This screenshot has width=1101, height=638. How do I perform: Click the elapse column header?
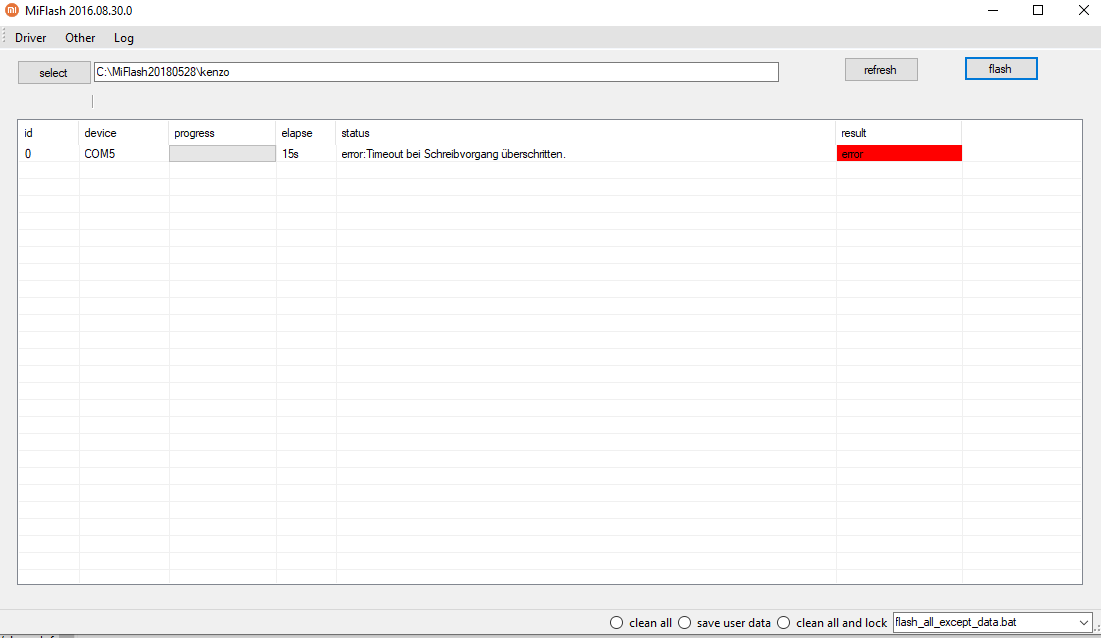pyautogui.click(x=306, y=133)
